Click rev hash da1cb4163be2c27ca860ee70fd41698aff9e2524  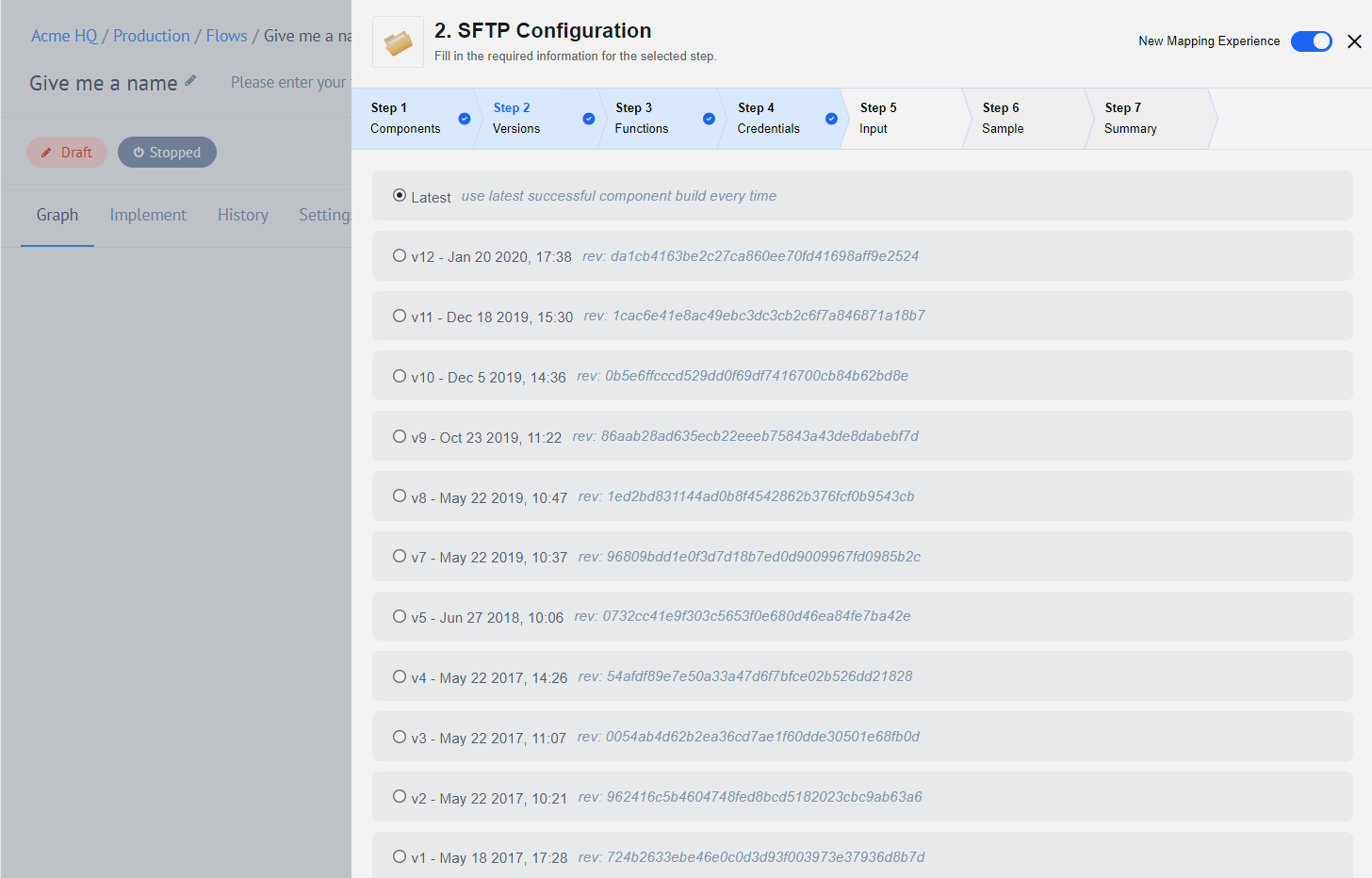(x=764, y=255)
